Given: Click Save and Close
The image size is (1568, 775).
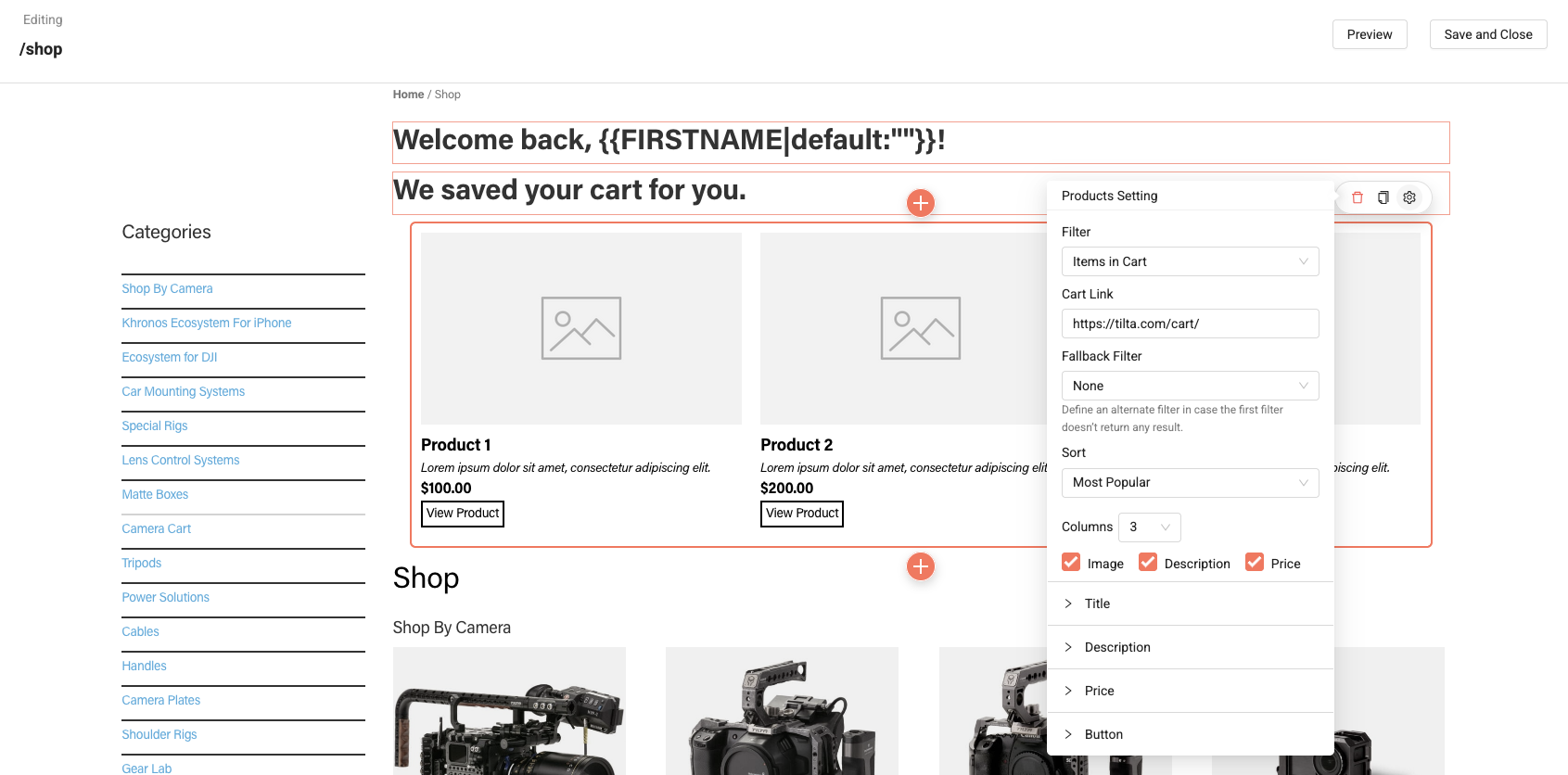Looking at the screenshot, I should click(x=1487, y=34).
